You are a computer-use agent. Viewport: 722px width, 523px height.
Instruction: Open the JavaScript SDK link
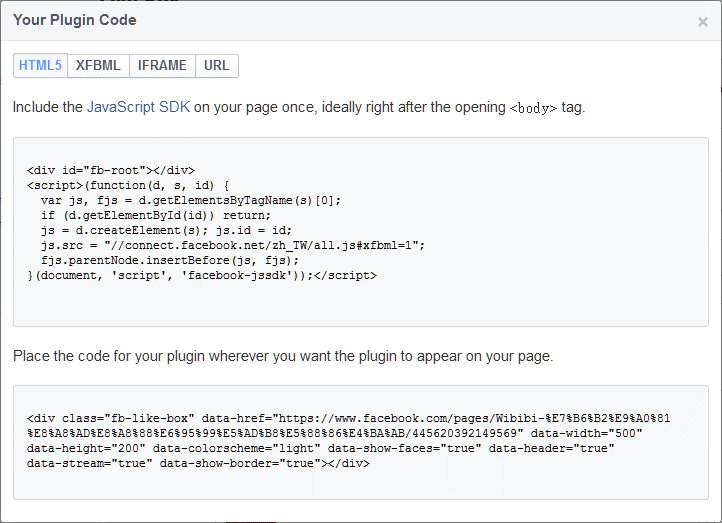tap(138, 107)
